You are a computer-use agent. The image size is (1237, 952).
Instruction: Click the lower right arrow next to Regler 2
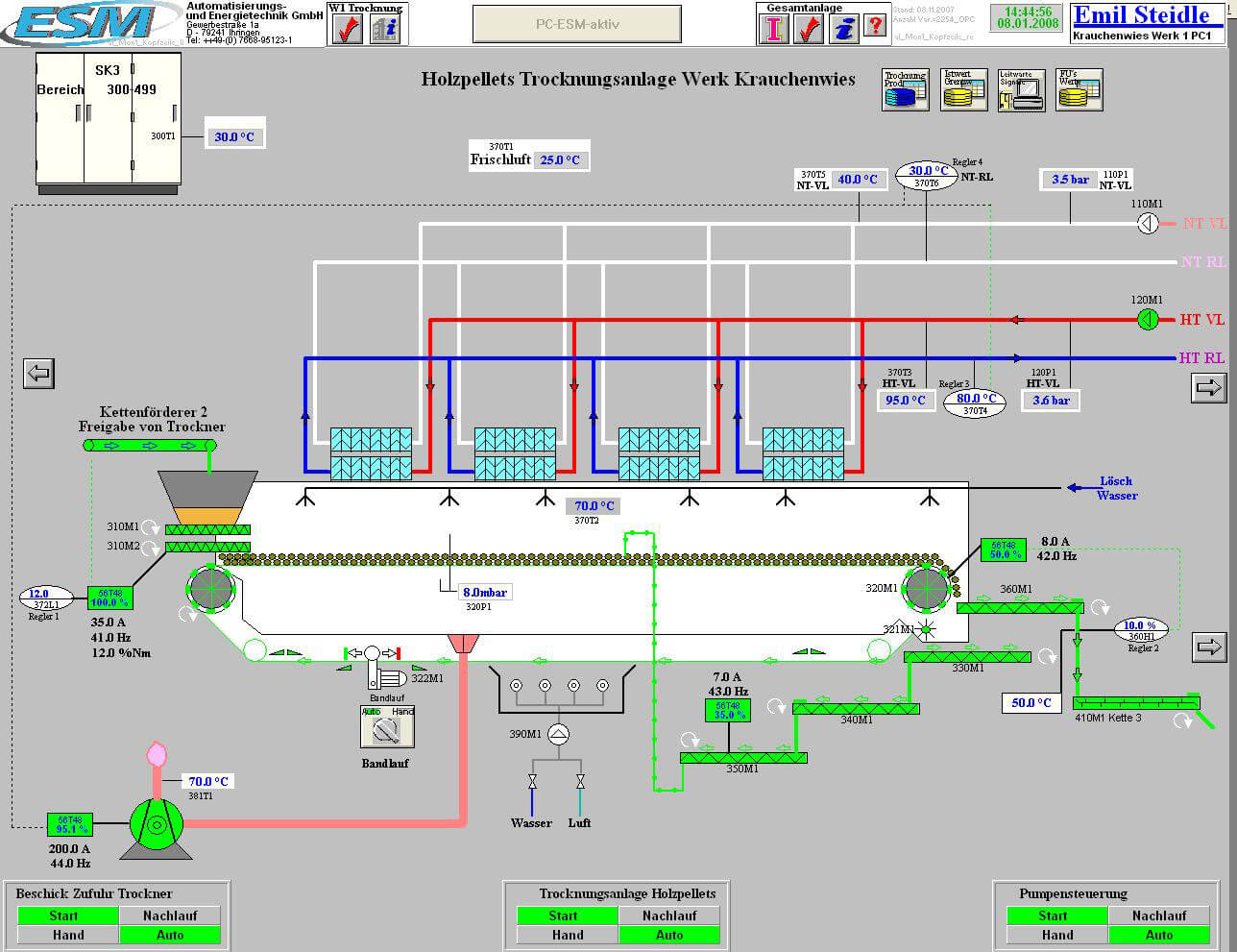[x=1209, y=647]
